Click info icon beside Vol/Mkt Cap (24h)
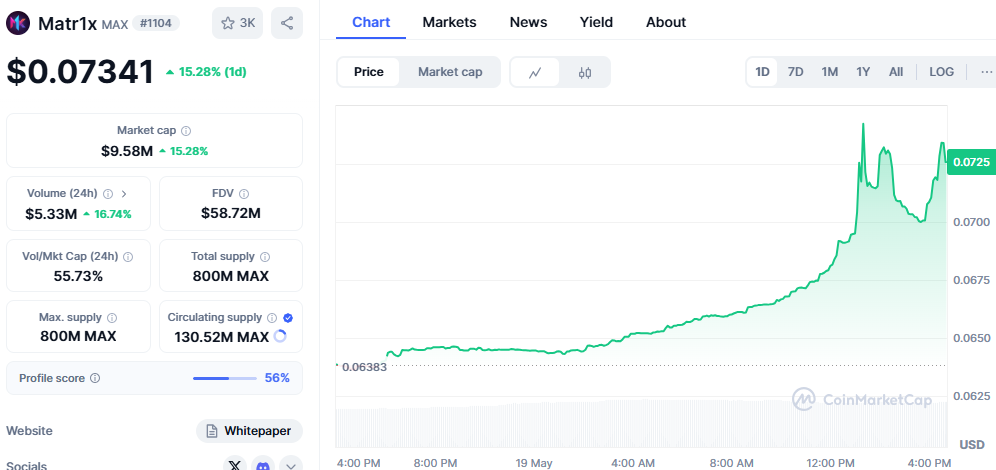This screenshot has width=996, height=470. click(128, 257)
